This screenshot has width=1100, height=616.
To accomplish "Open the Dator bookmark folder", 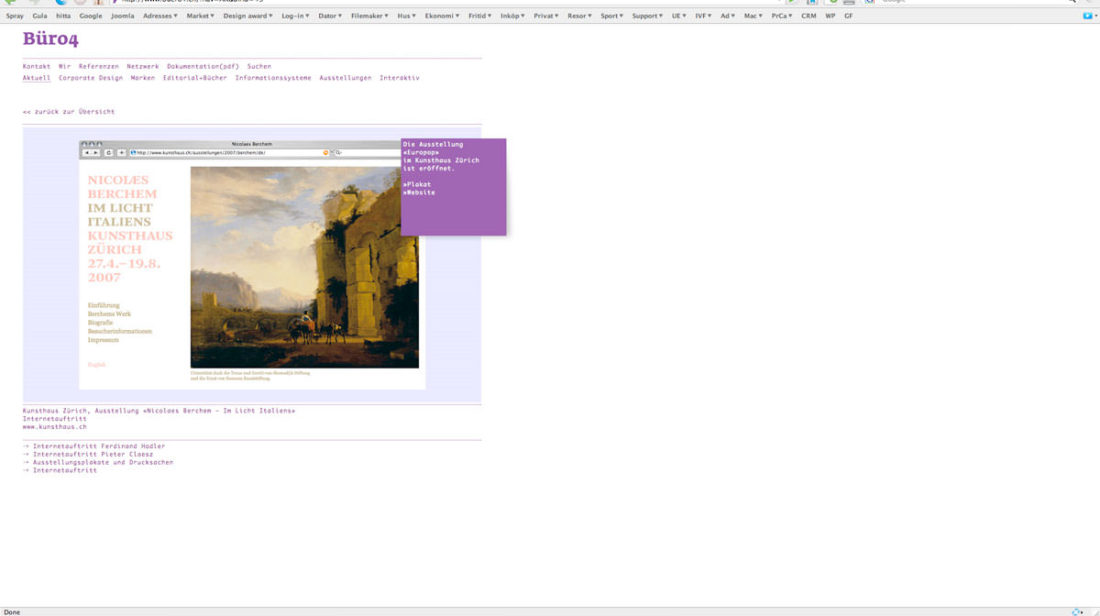I will [x=330, y=15].
